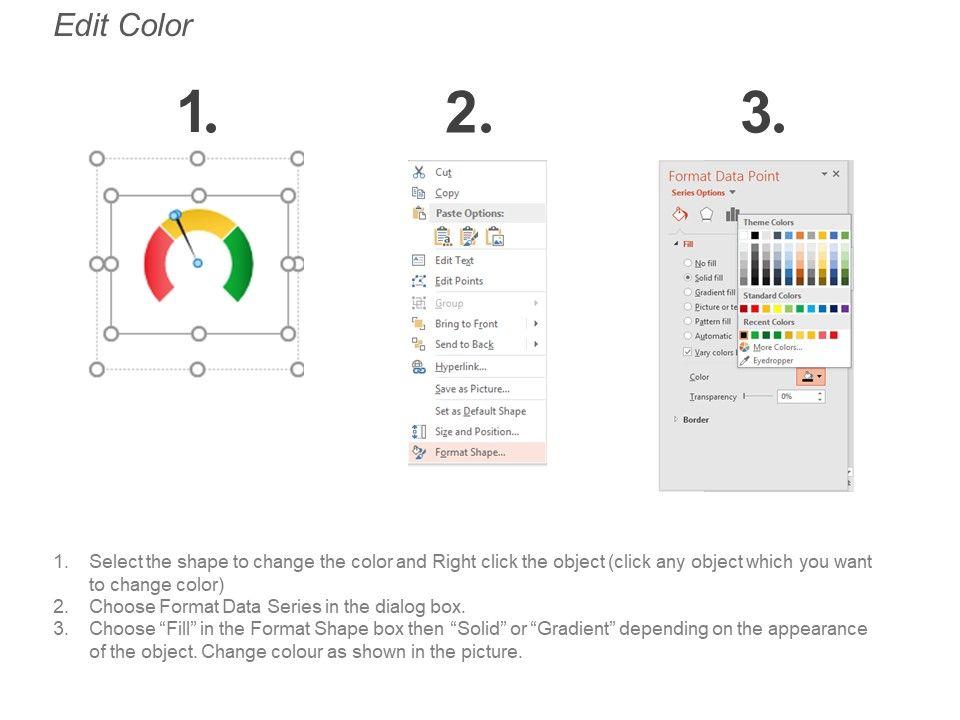
Task: Select the Gradient fill option
Action: pos(687,292)
